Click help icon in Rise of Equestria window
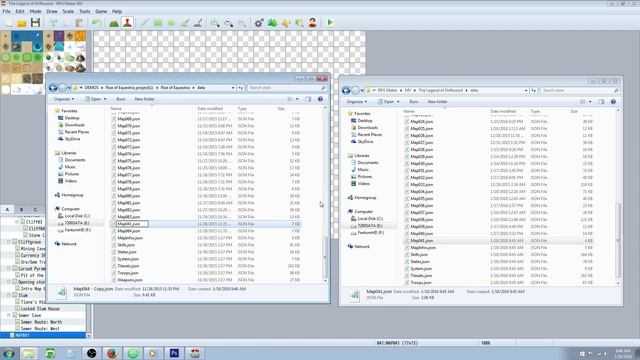The height and width of the screenshot is (360, 640). pyautogui.click(x=320, y=99)
